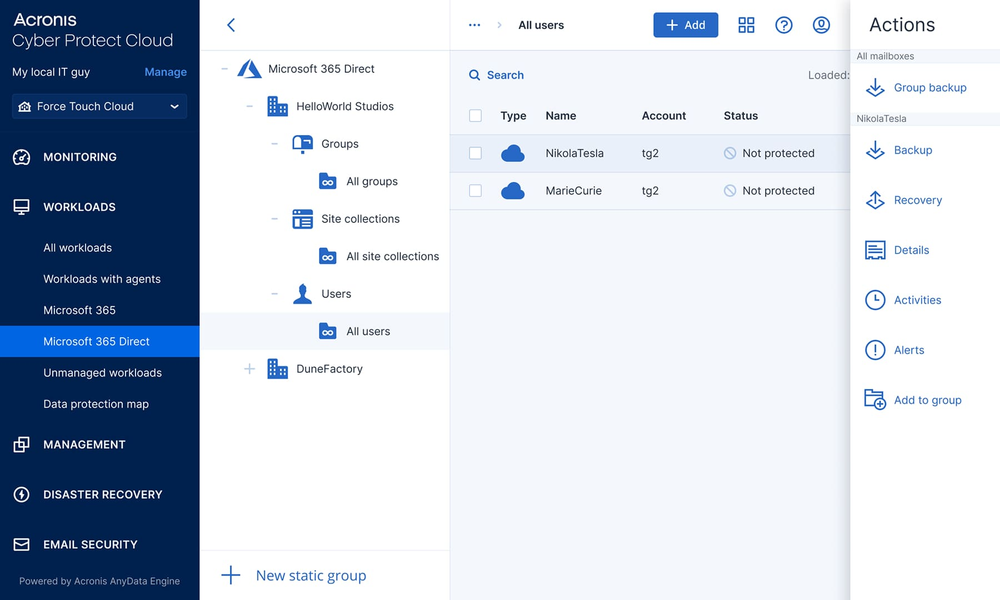Click the Backup action for NikolaTesla

tap(899, 150)
